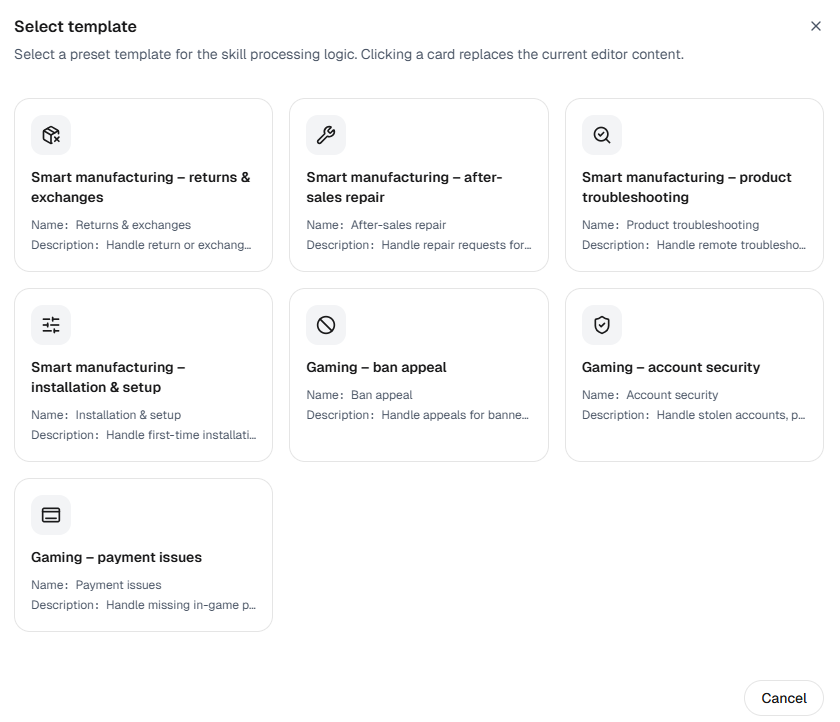Click description 'Handle return or exchang…'
This screenshot has height=722, width=840.
point(178,245)
